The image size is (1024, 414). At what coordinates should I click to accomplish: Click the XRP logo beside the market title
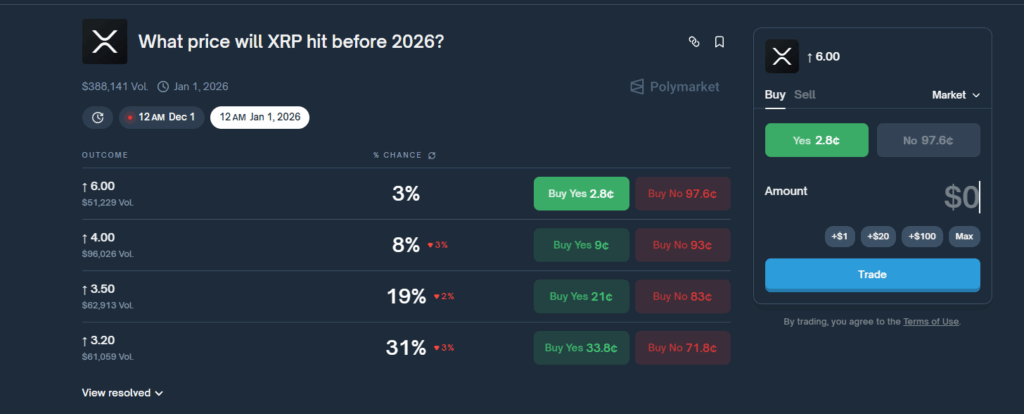click(x=103, y=42)
